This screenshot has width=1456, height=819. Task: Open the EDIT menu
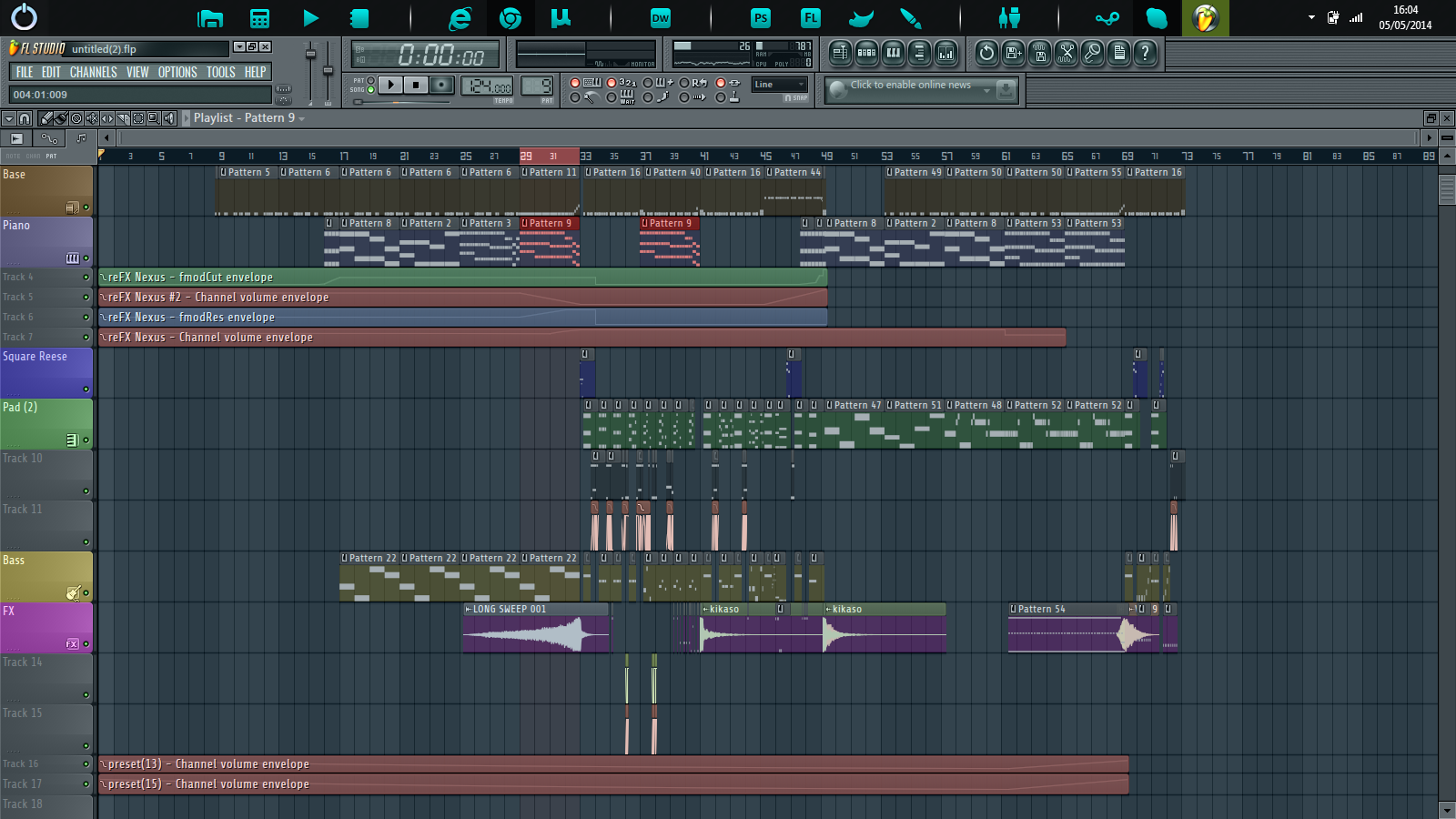51,72
